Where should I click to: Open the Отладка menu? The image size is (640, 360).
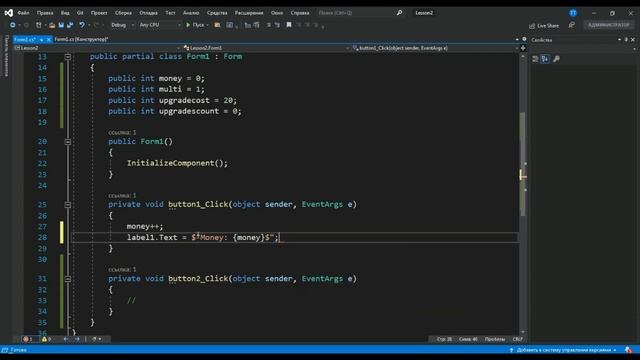click(149, 13)
